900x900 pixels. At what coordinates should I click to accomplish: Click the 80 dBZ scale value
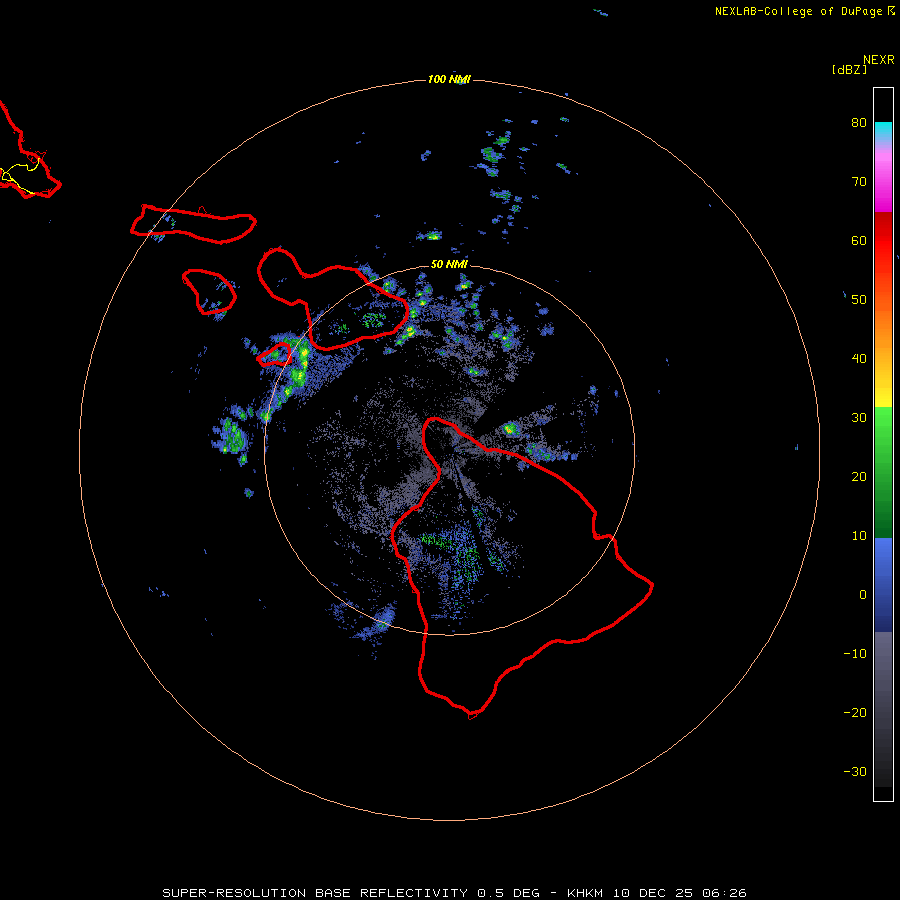pyautogui.click(x=859, y=122)
